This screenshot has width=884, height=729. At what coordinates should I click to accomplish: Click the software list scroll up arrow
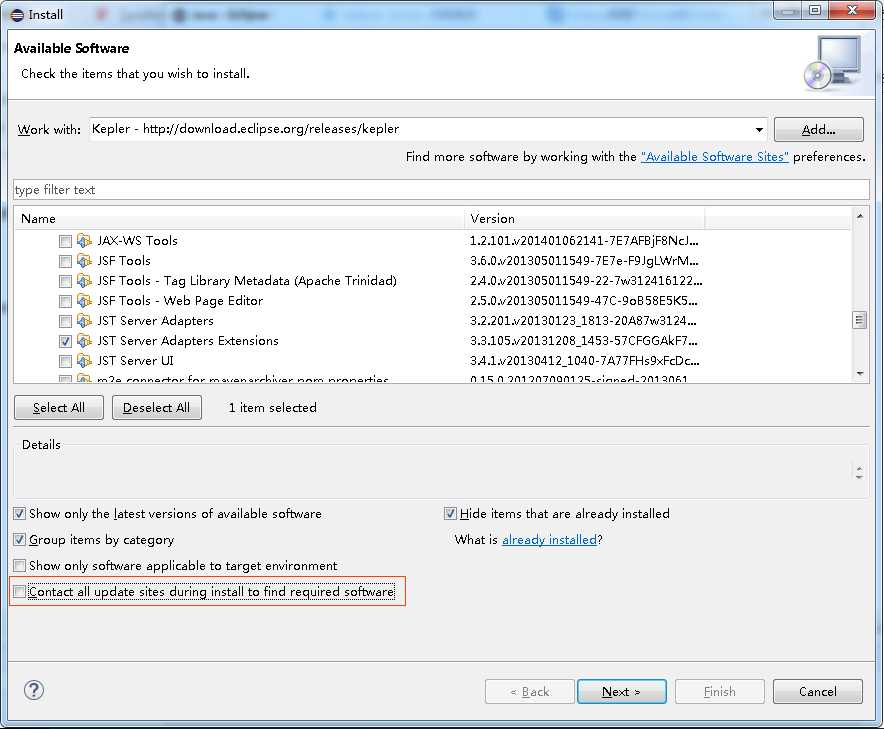tap(859, 217)
